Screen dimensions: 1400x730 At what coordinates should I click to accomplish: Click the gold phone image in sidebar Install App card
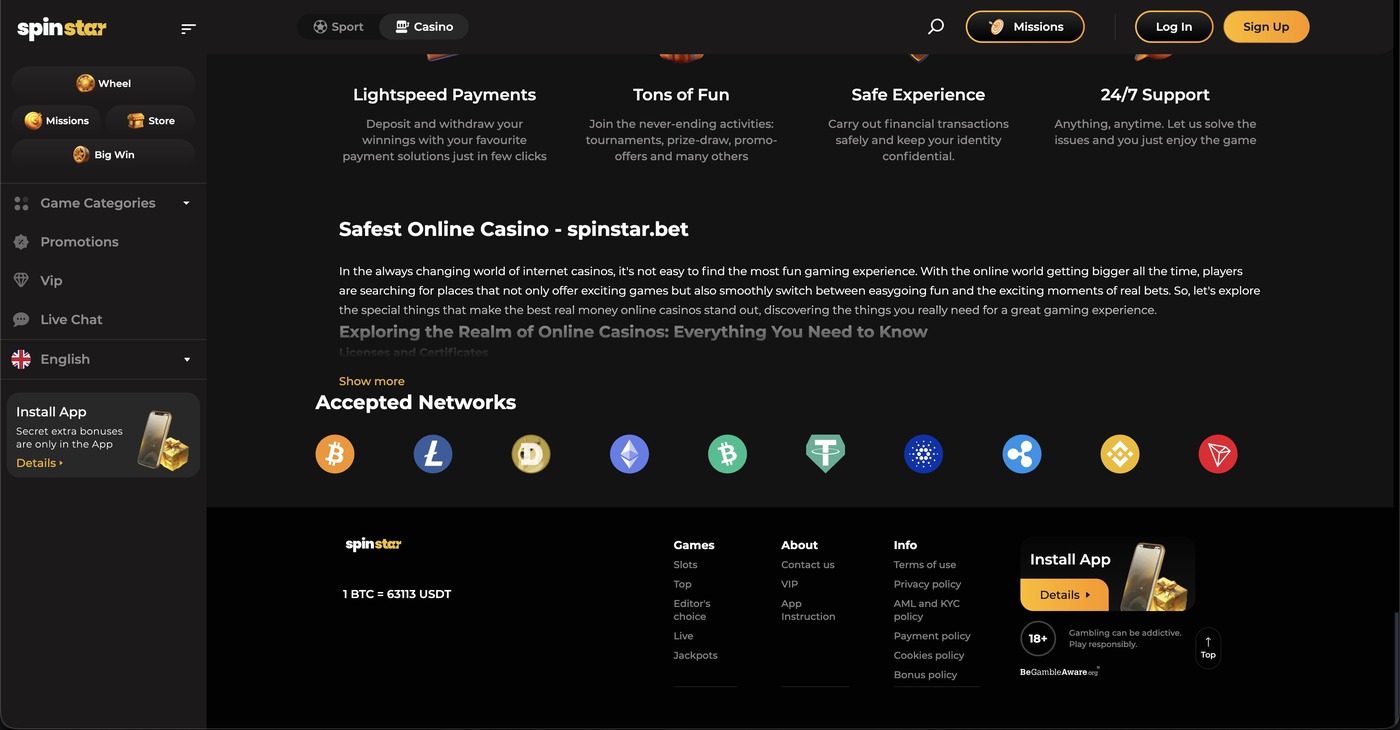coord(163,441)
